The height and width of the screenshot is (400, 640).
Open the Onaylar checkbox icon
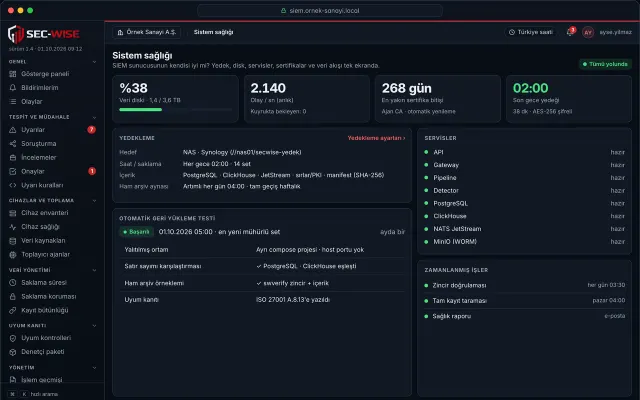13,171
